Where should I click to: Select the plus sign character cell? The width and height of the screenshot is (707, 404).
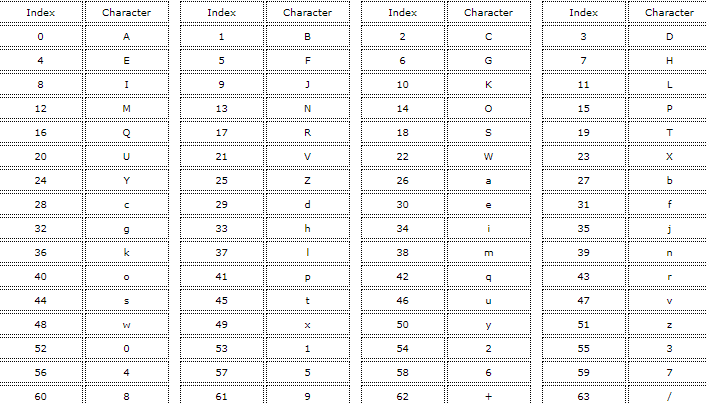489,396
